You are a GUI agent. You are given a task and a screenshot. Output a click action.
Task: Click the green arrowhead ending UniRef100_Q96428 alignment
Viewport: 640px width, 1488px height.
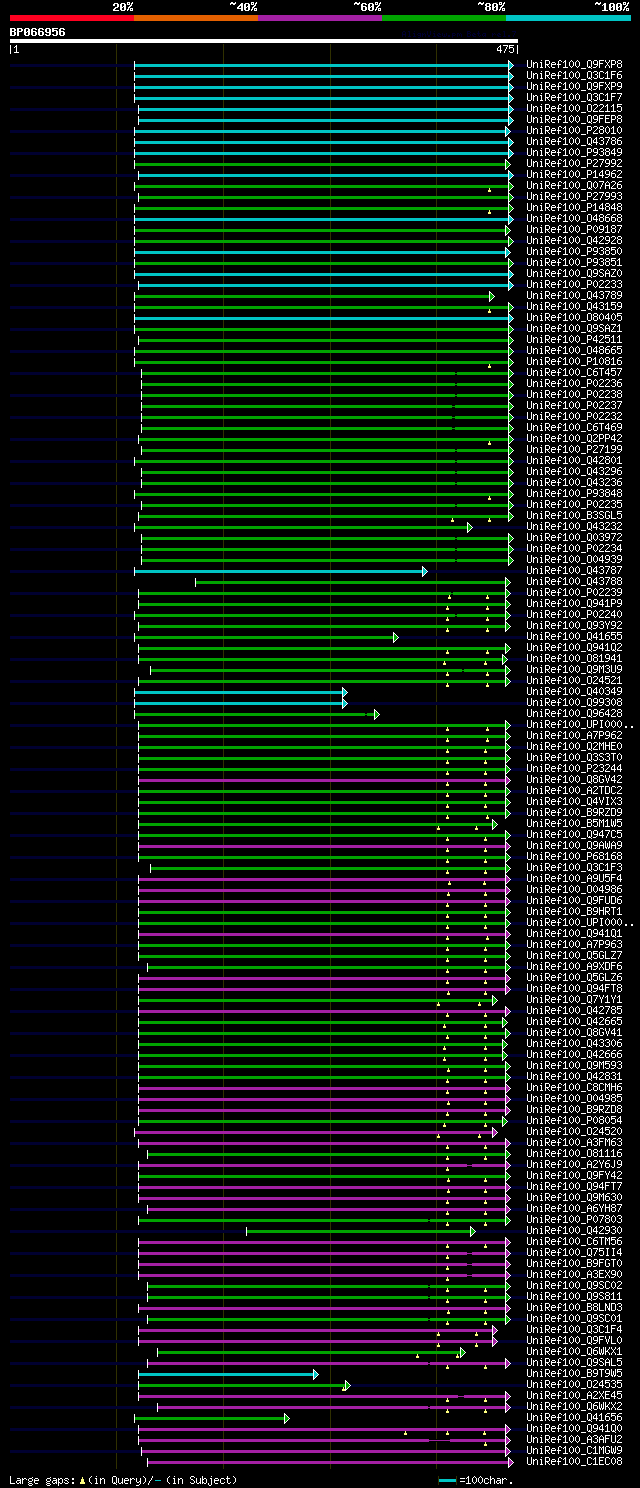pyautogui.click(x=377, y=714)
